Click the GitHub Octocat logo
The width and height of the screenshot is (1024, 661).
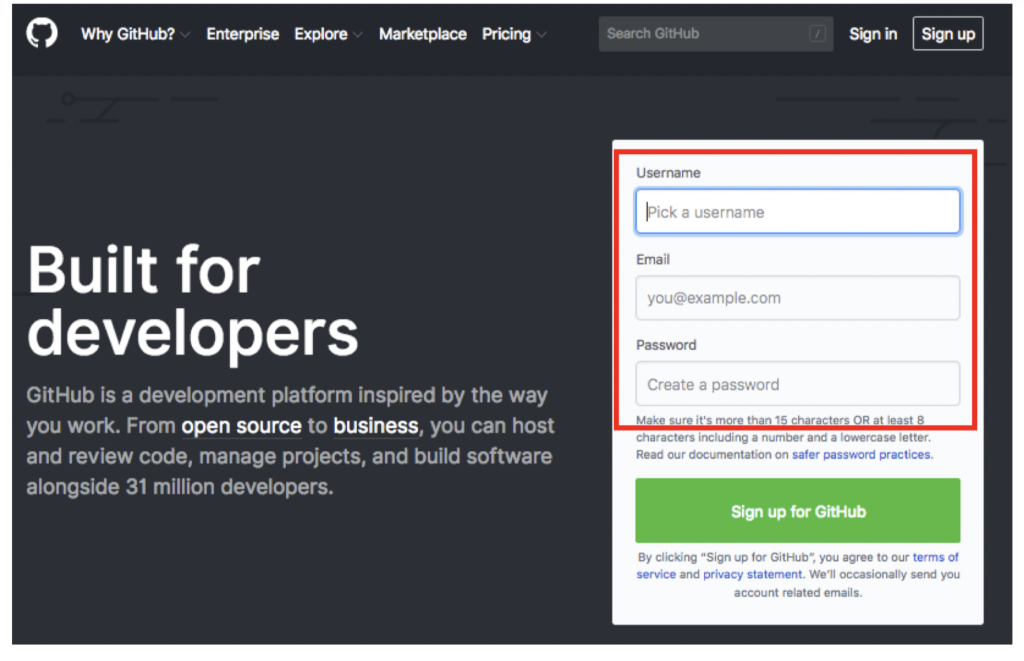point(42,33)
